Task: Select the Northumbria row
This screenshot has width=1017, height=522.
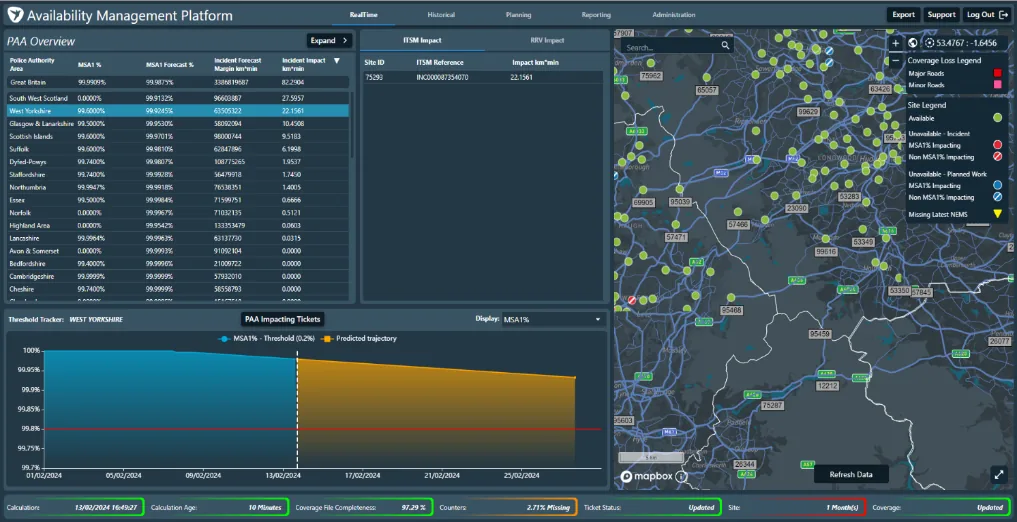Action: click(178, 187)
